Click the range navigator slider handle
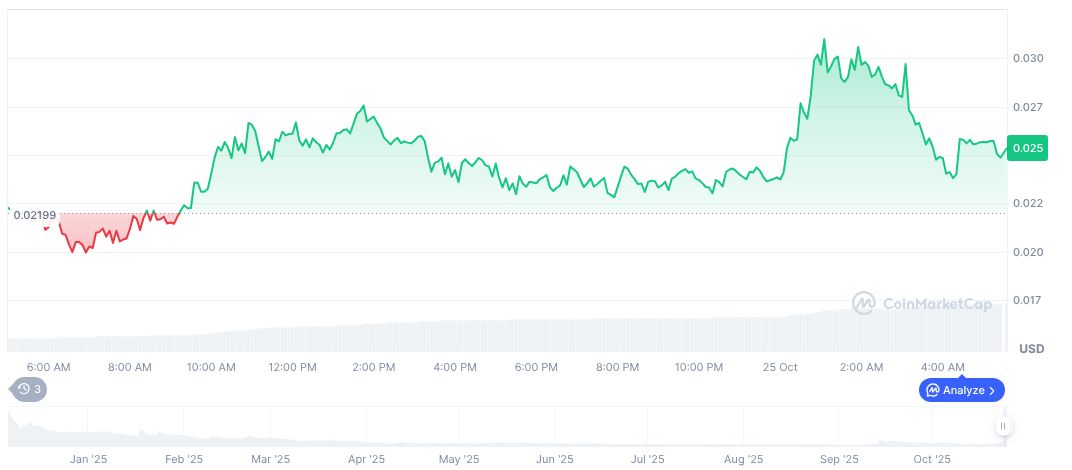The height and width of the screenshot is (470, 1072). (1002, 426)
